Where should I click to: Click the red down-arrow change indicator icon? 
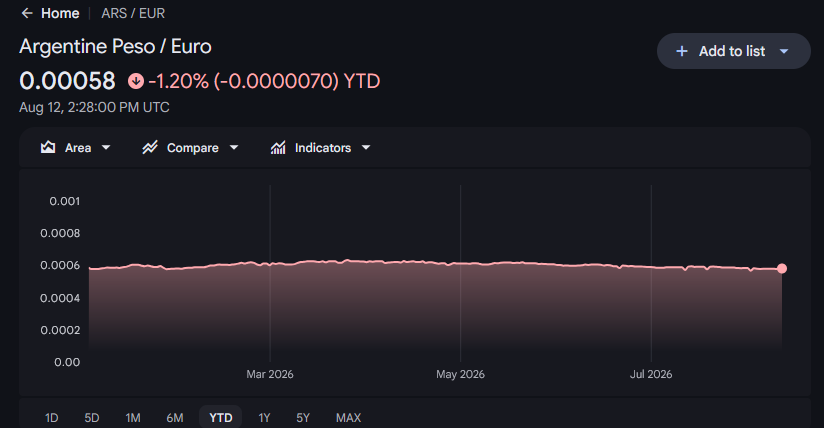pyautogui.click(x=136, y=81)
